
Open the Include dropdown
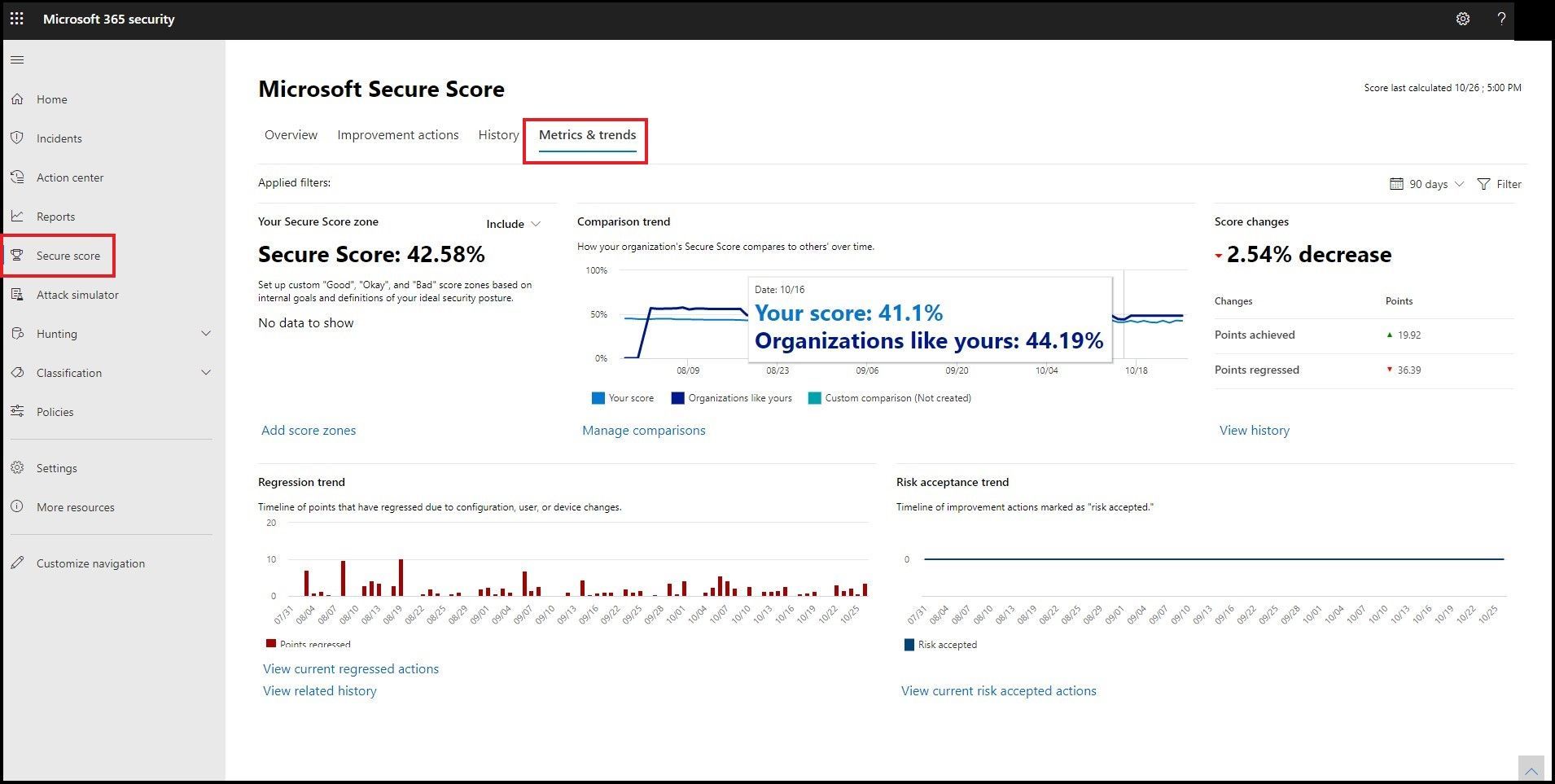pyautogui.click(x=513, y=223)
